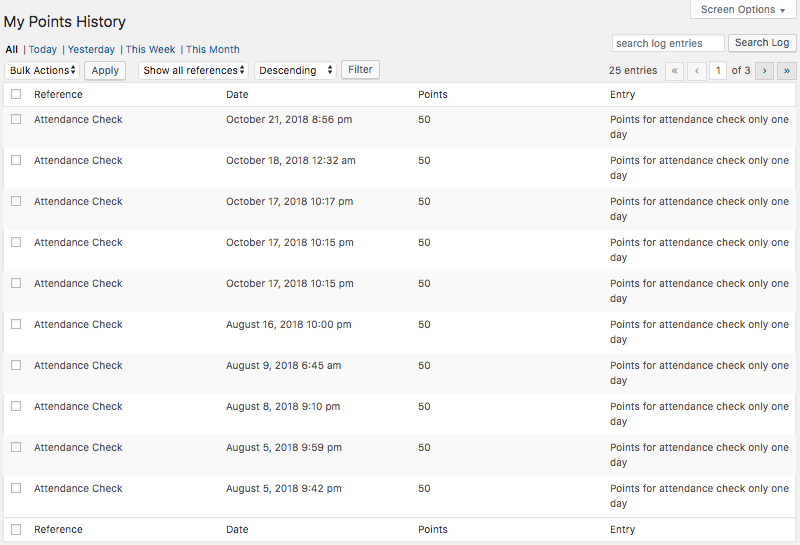Open the Bulk Actions dropdown

pos(42,70)
